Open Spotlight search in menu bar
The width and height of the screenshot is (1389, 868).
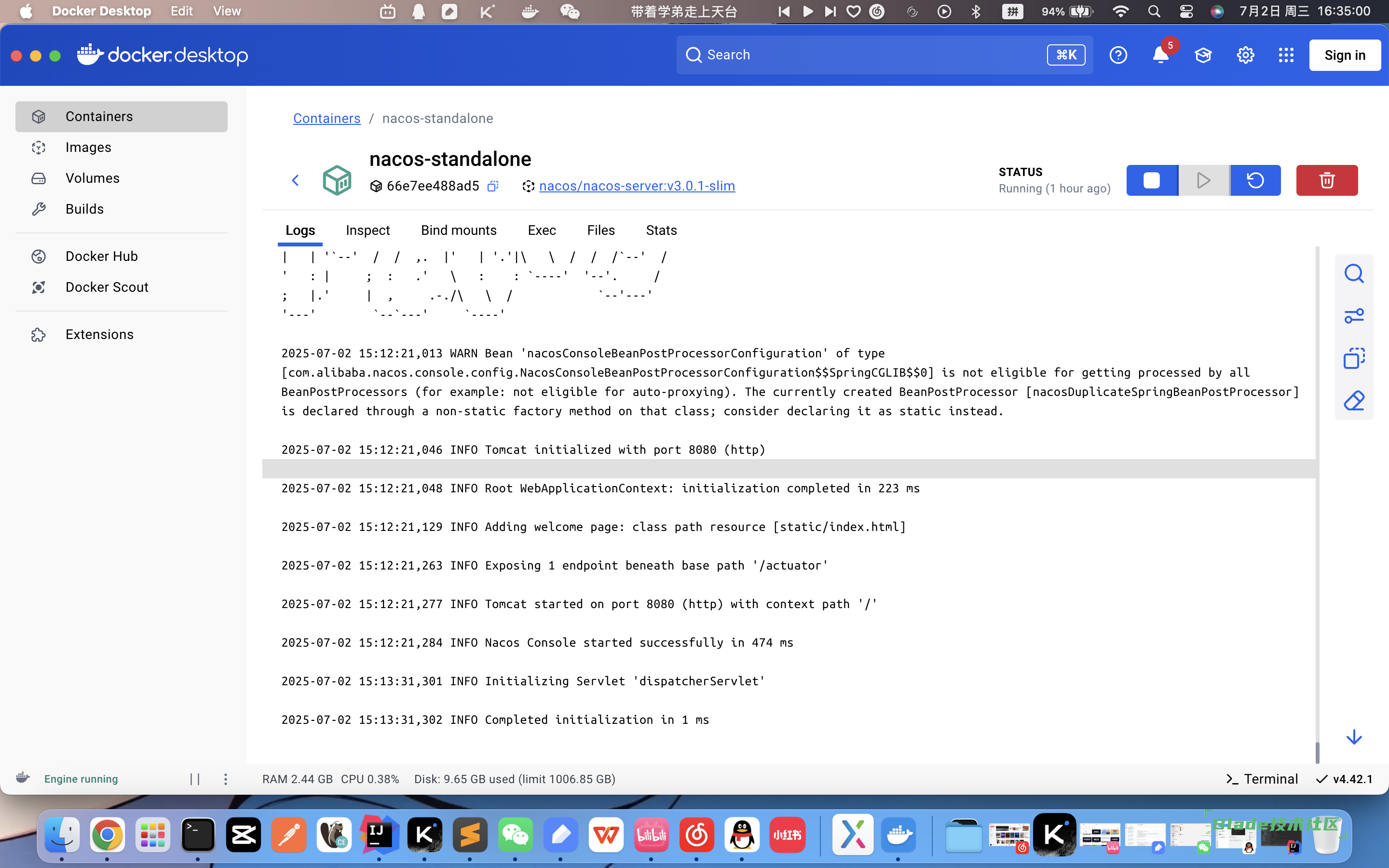pos(1154,12)
